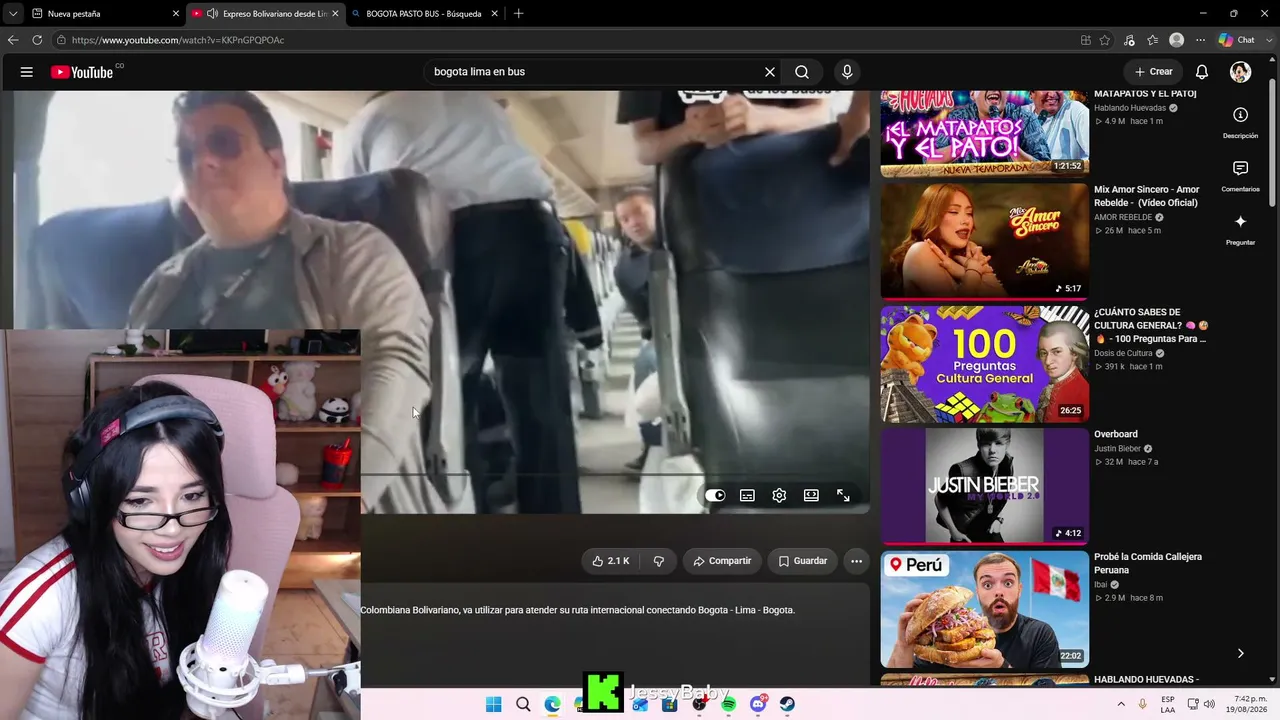The height and width of the screenshot is (720, 1280).
Task: Open the video player settings gear
Action: 779,495
